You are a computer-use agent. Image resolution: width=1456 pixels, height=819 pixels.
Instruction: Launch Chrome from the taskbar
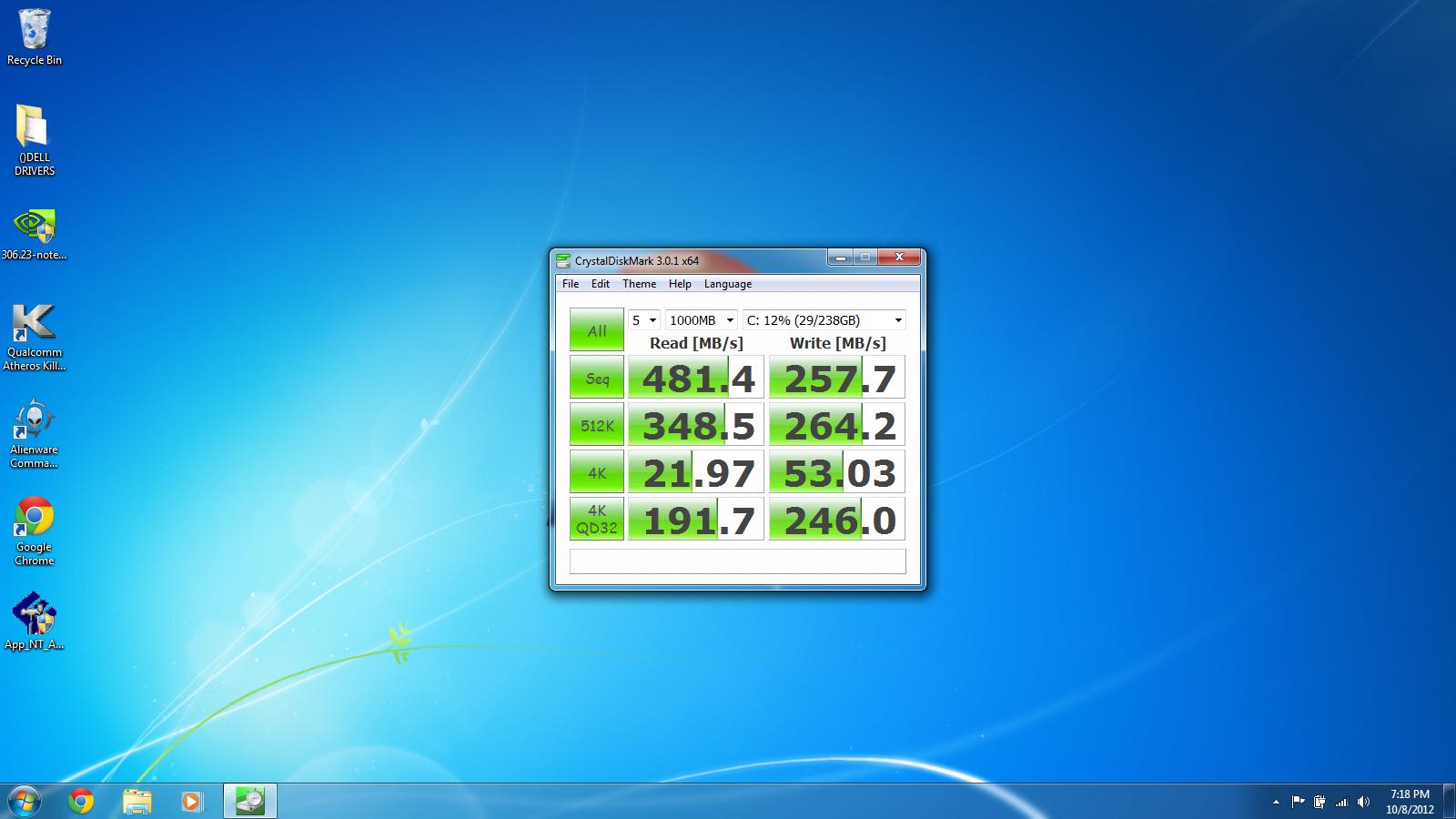pyautogui.click(x=81, y=801)
